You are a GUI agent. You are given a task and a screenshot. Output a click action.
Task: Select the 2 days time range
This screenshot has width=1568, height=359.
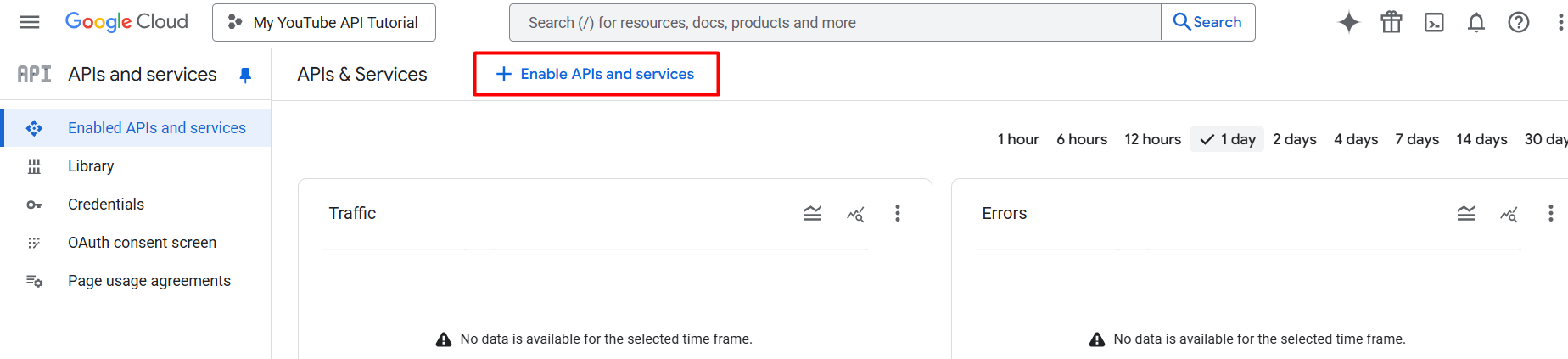tap(1295, 139)
